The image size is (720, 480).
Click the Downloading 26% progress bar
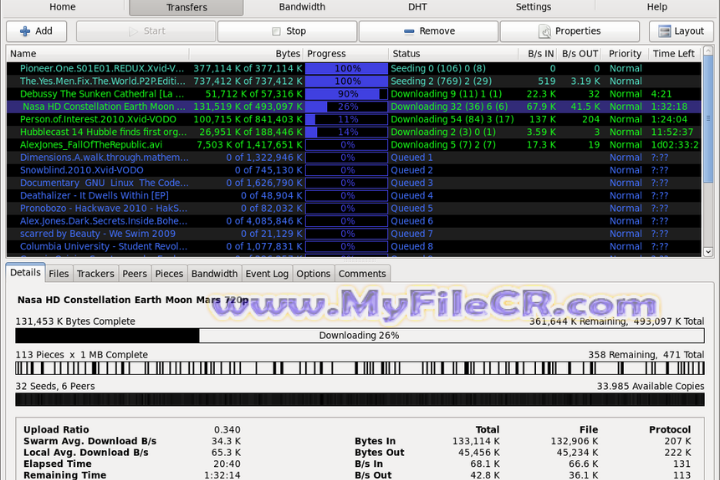point(360,336)
